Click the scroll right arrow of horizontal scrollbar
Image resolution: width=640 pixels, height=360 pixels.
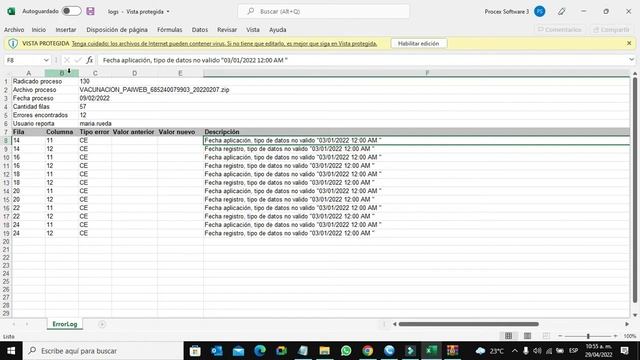coord(627,324)
